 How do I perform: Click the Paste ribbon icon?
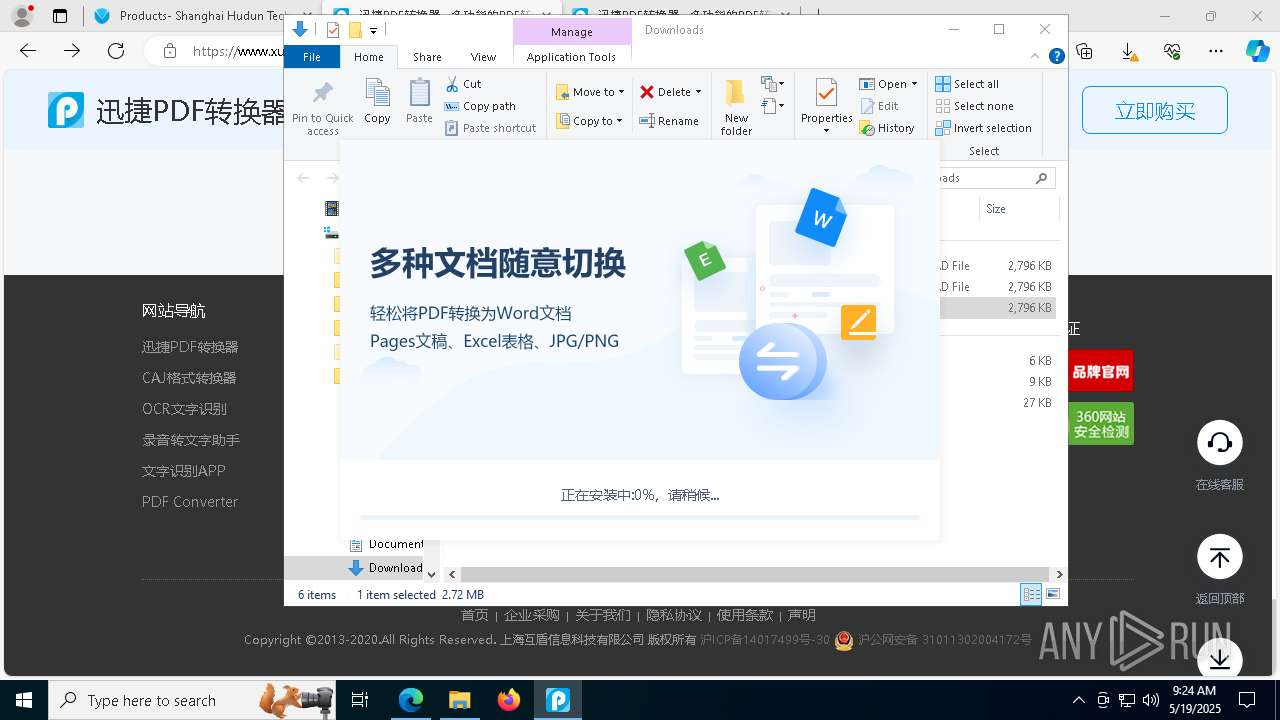click(x=419, y=103)
